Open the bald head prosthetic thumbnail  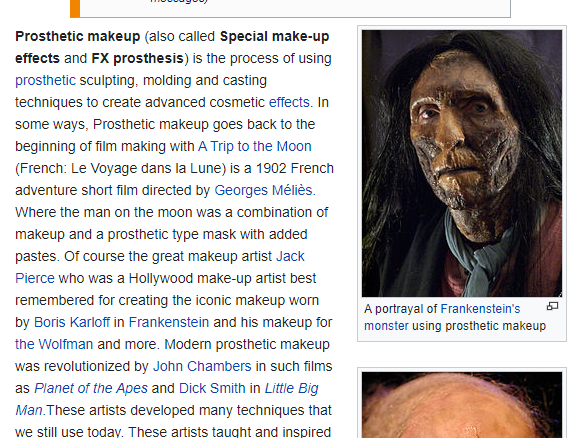[x=462, y=405]
